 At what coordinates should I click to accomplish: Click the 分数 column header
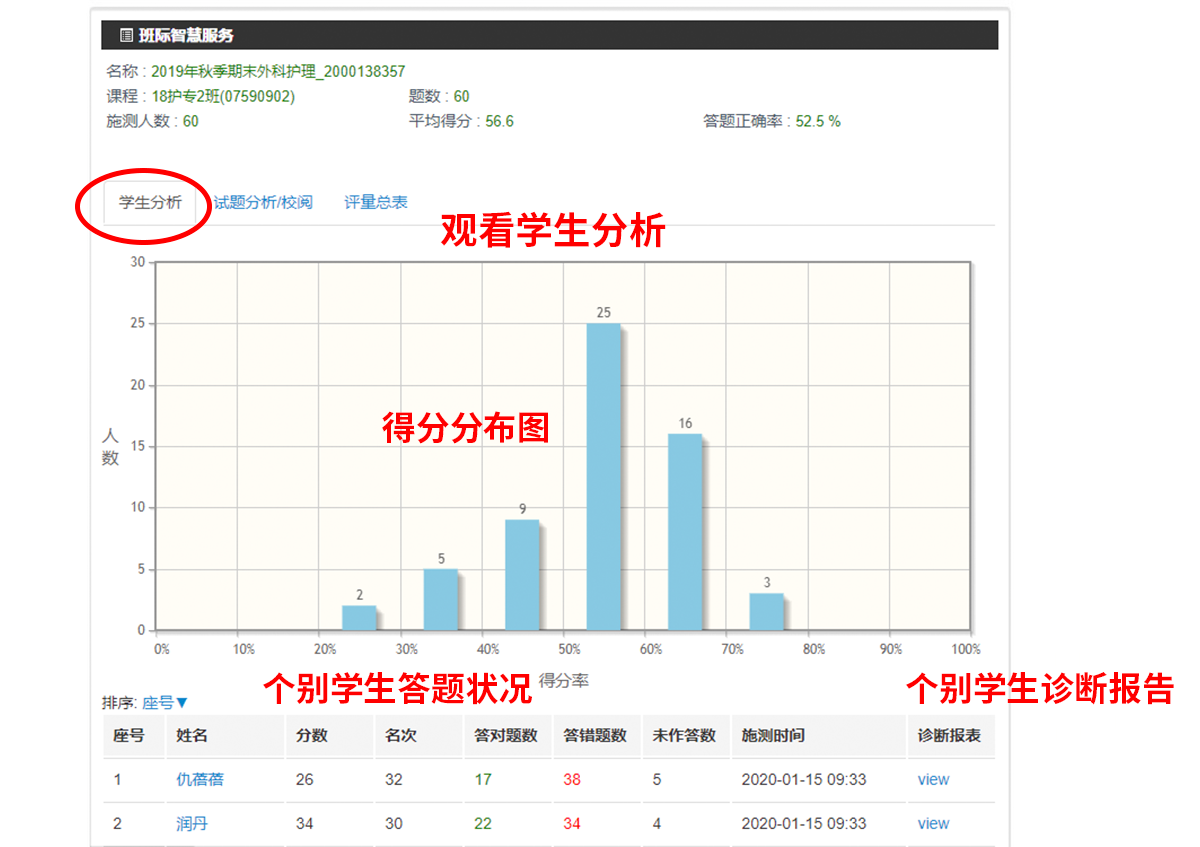[x=312, y=735]
